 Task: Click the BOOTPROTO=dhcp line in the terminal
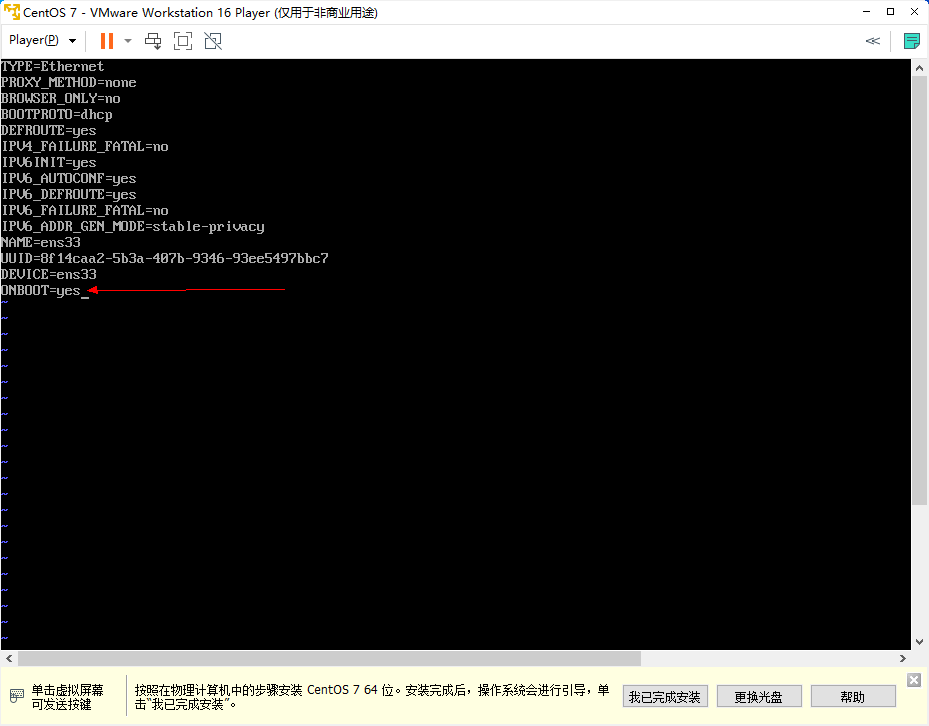click(56, 114)
